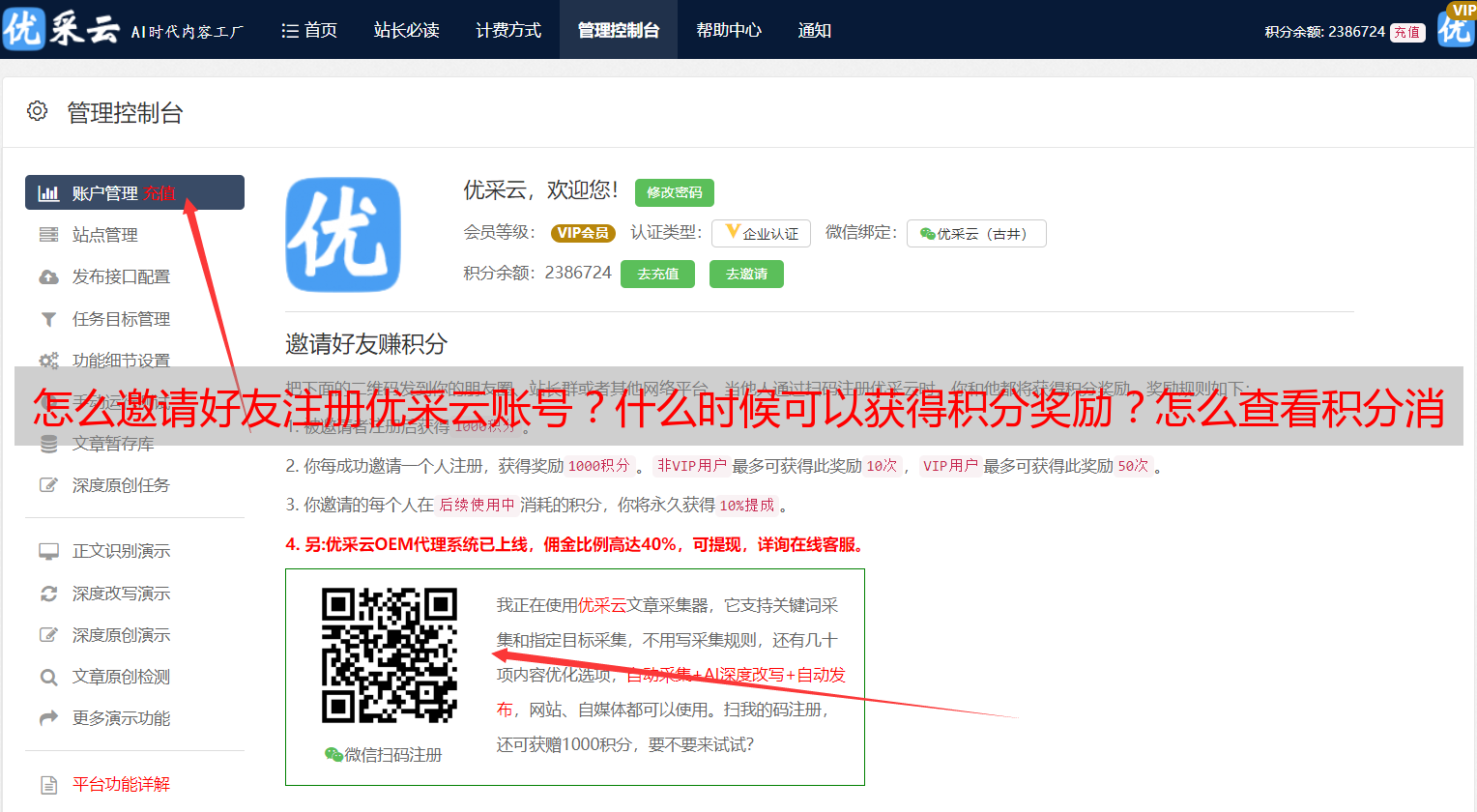
Task: Open 站点管理 via its sidebar icon
Action: tap(48, 235)
